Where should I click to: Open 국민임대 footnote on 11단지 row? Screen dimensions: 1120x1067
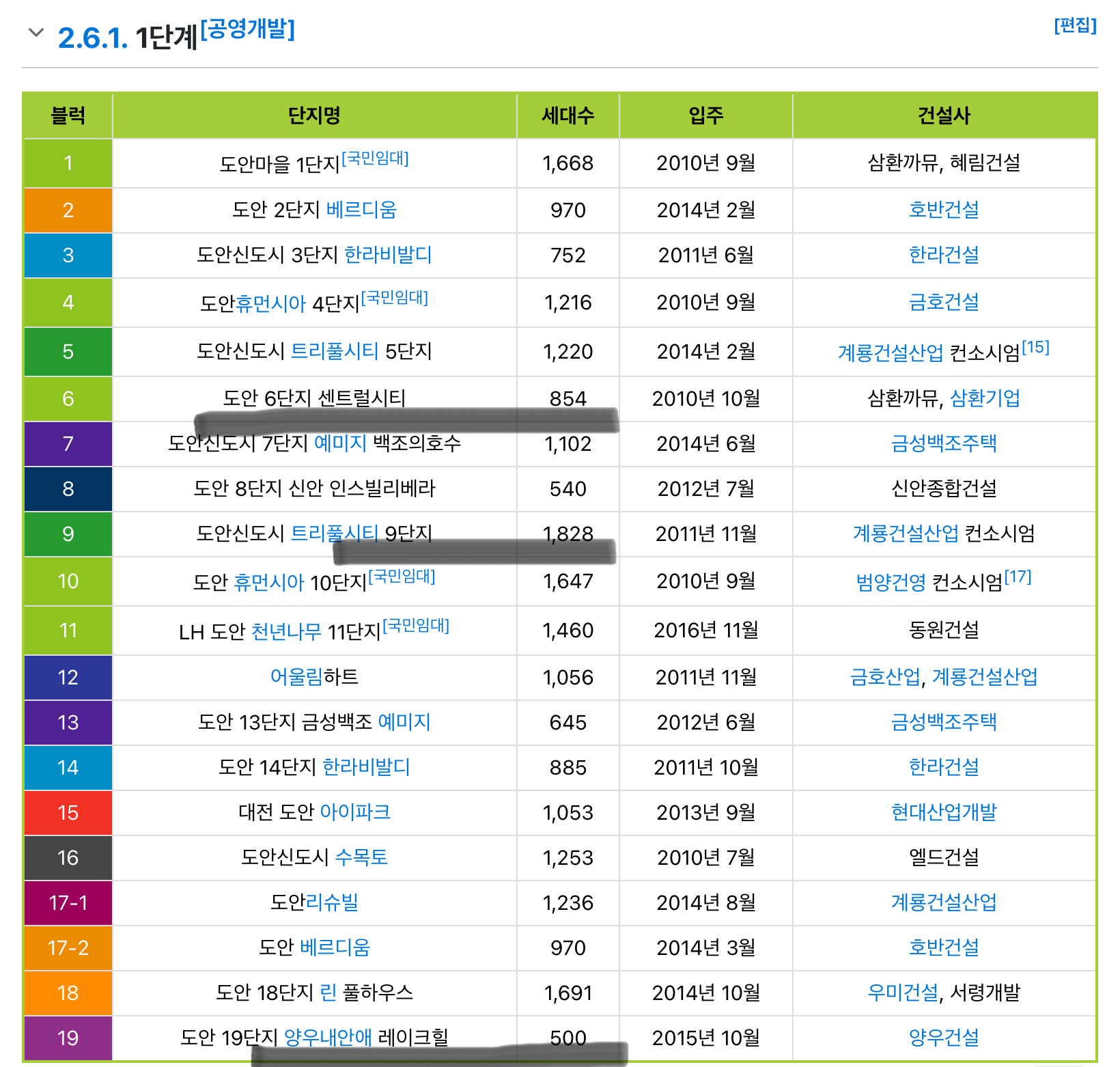[x=417, y=626]
